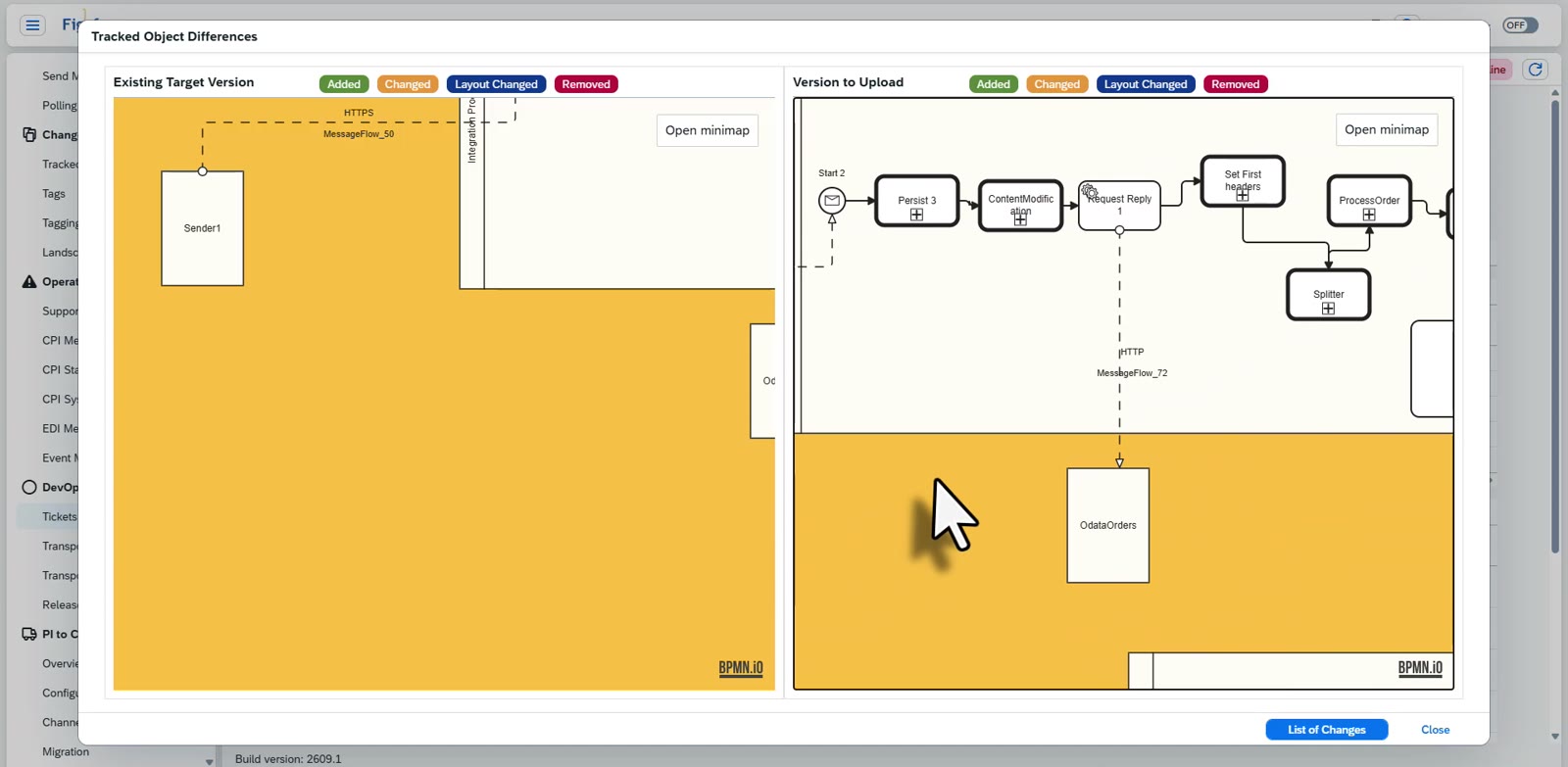Click the plus marker on ProcessOrder

tap(1369, 215)
